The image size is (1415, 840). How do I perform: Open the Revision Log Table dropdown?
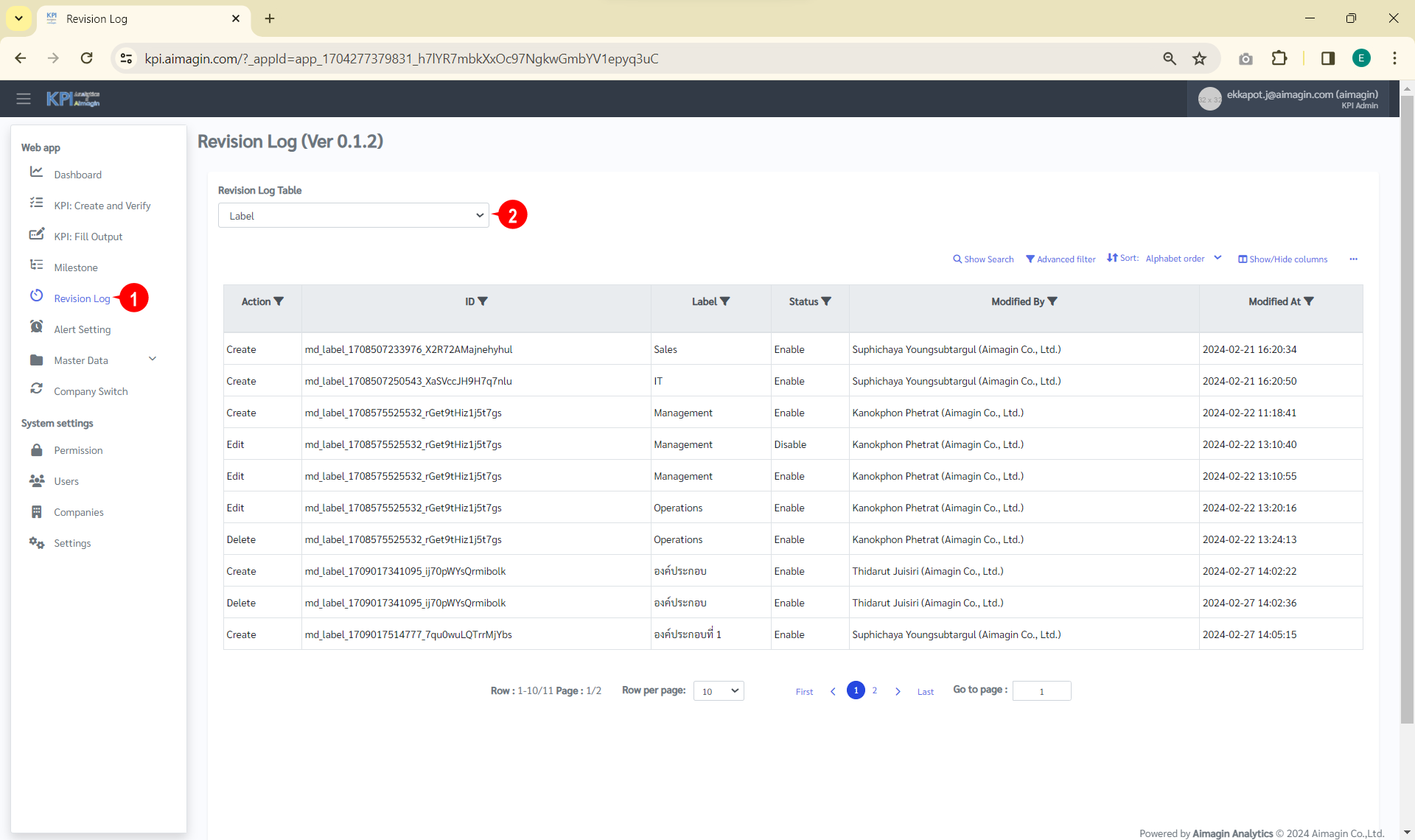tap(353, 216)
